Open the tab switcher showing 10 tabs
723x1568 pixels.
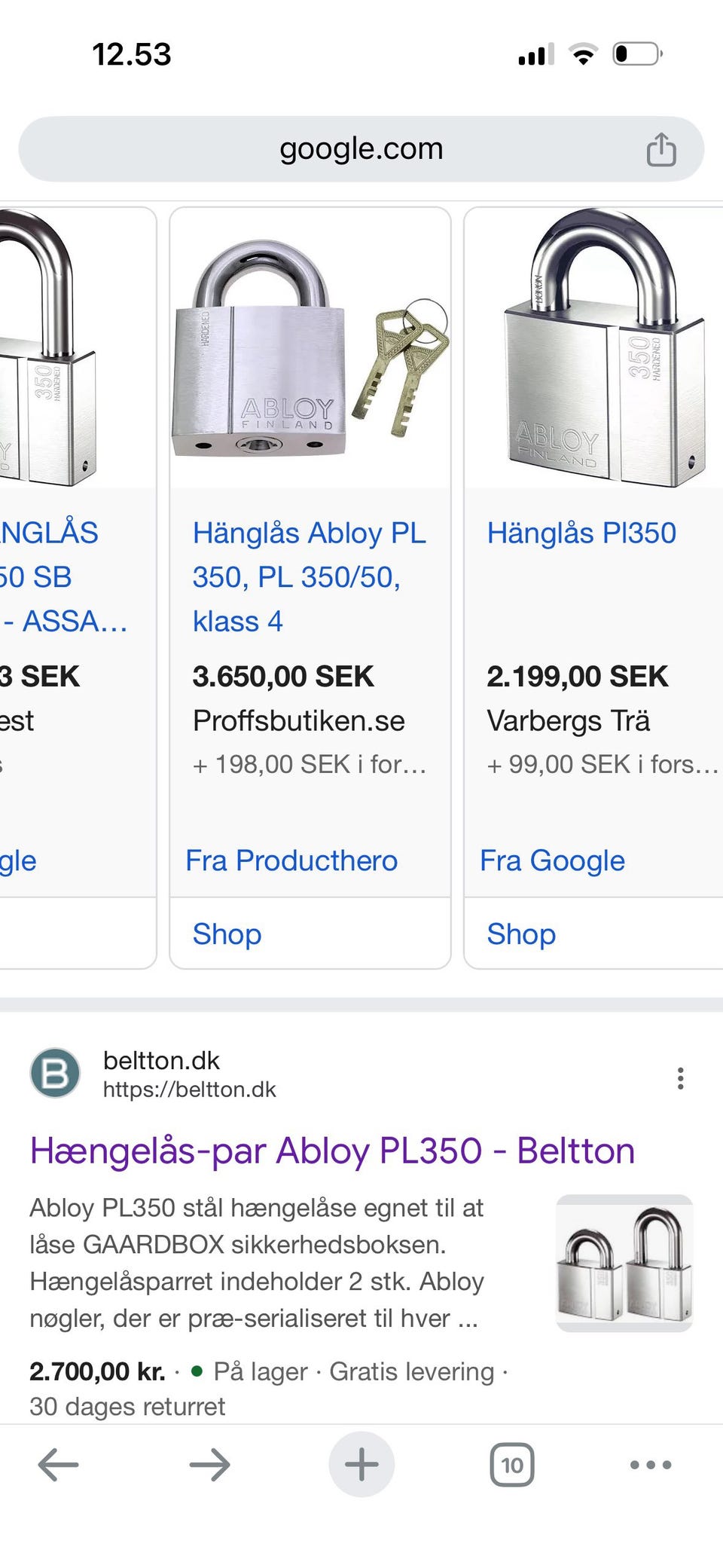click(512, 1465)
